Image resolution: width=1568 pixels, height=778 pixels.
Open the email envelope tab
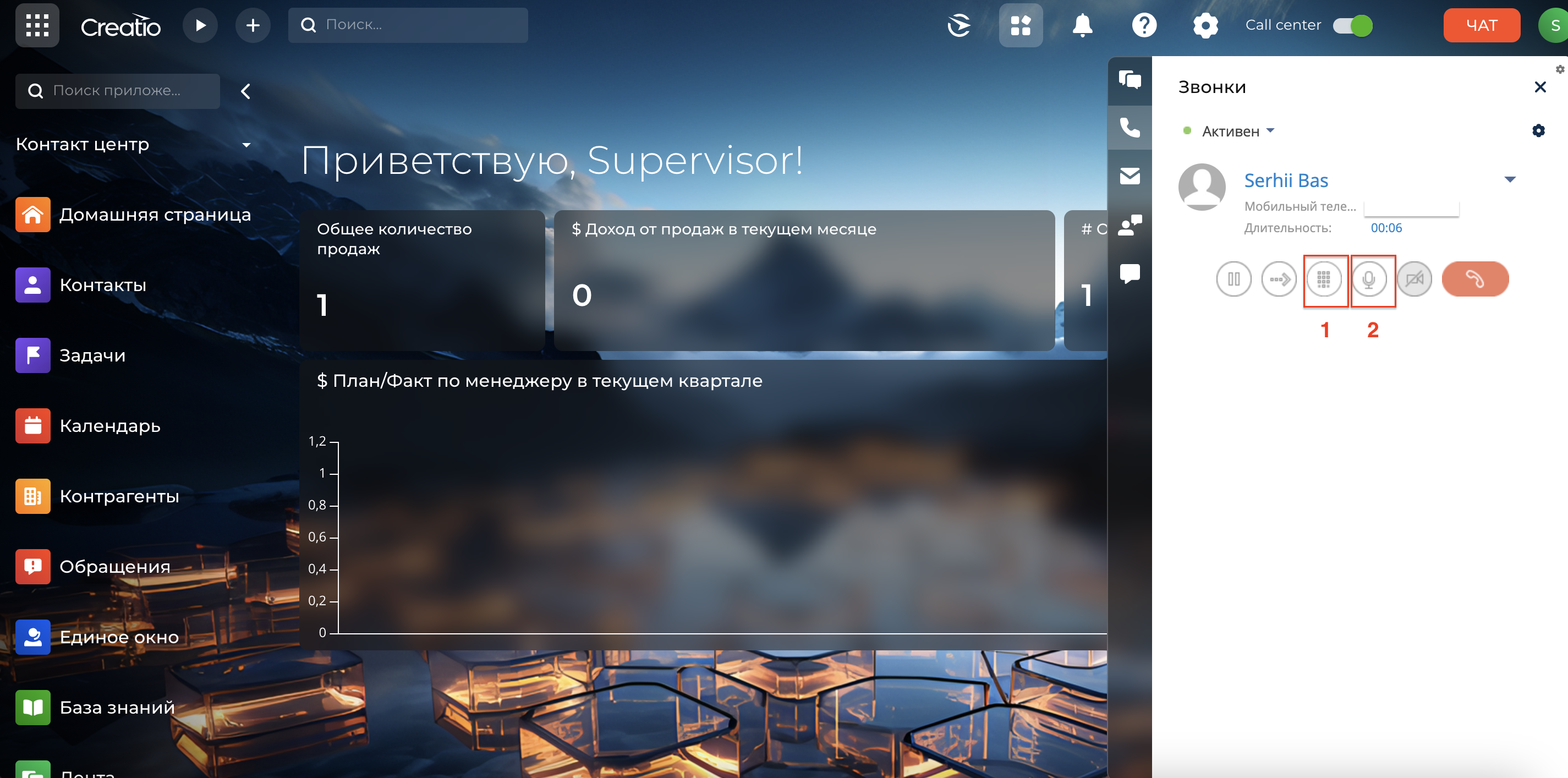[x=1130, y=176]
